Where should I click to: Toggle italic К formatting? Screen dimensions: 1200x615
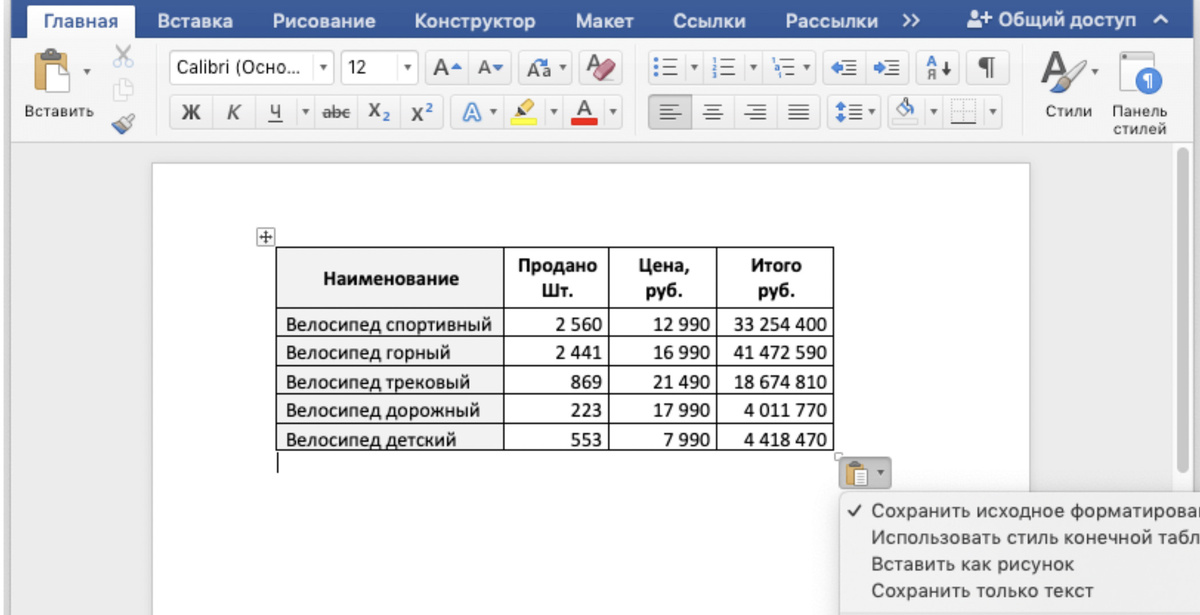(233, 113)
